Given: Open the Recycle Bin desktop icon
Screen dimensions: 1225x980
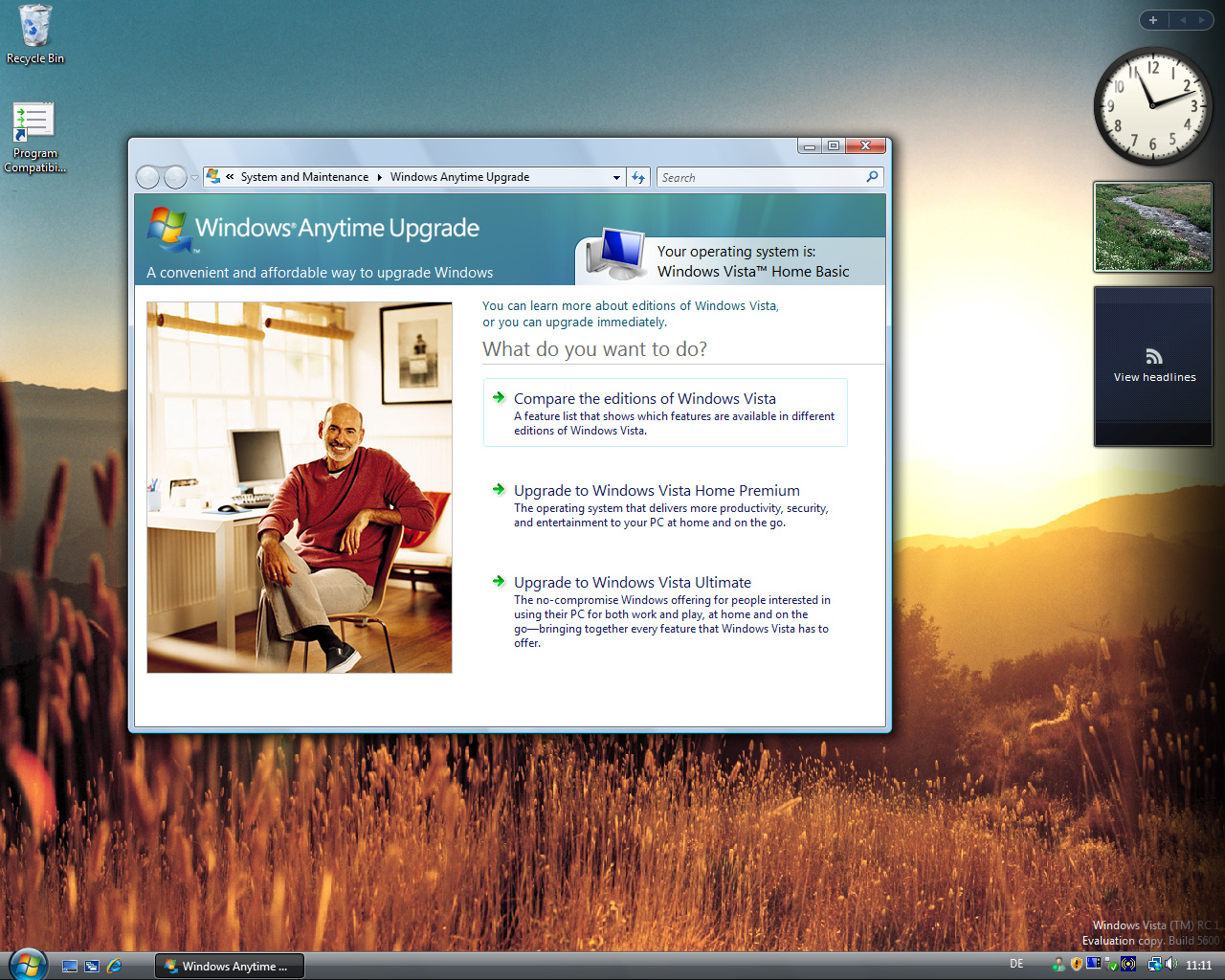Looking at the screenshot, I should coord(34,34).
